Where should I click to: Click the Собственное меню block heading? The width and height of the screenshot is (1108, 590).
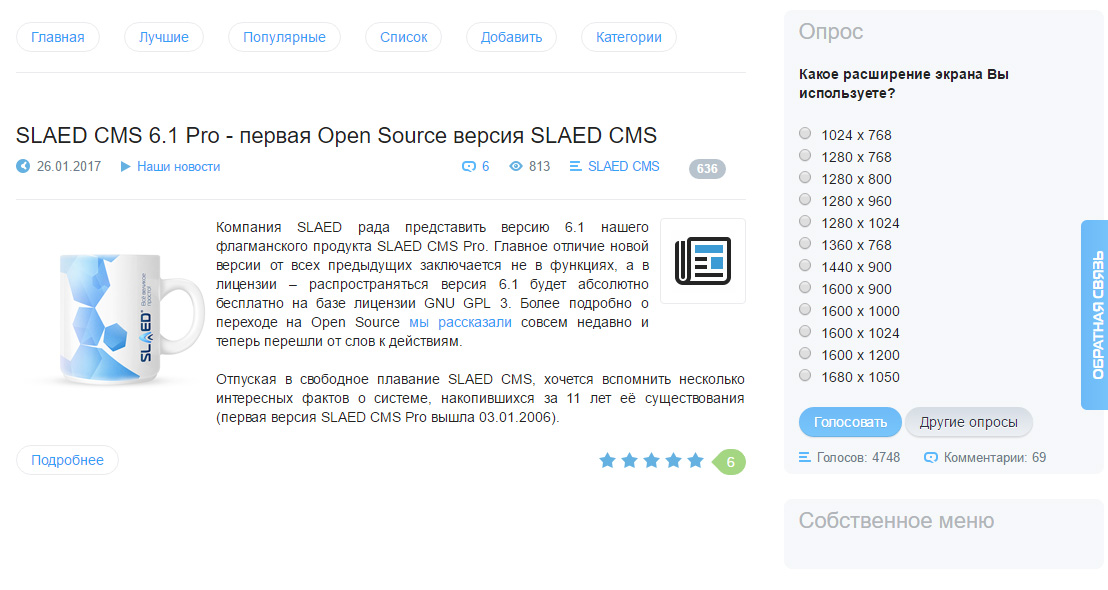(896, 521)
